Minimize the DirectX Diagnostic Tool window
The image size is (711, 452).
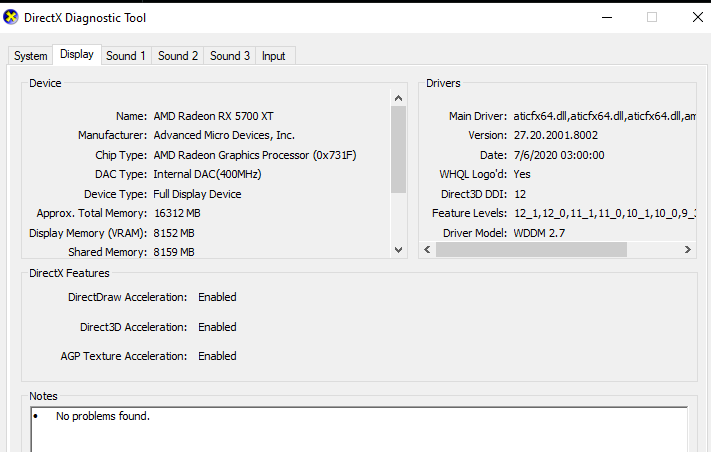point(607,18)
